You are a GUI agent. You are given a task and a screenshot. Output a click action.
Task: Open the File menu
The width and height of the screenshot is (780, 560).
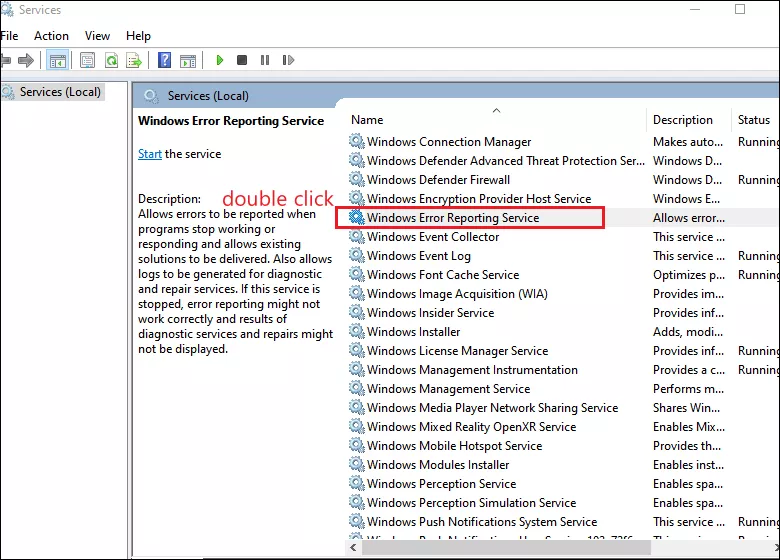[9, 36]
